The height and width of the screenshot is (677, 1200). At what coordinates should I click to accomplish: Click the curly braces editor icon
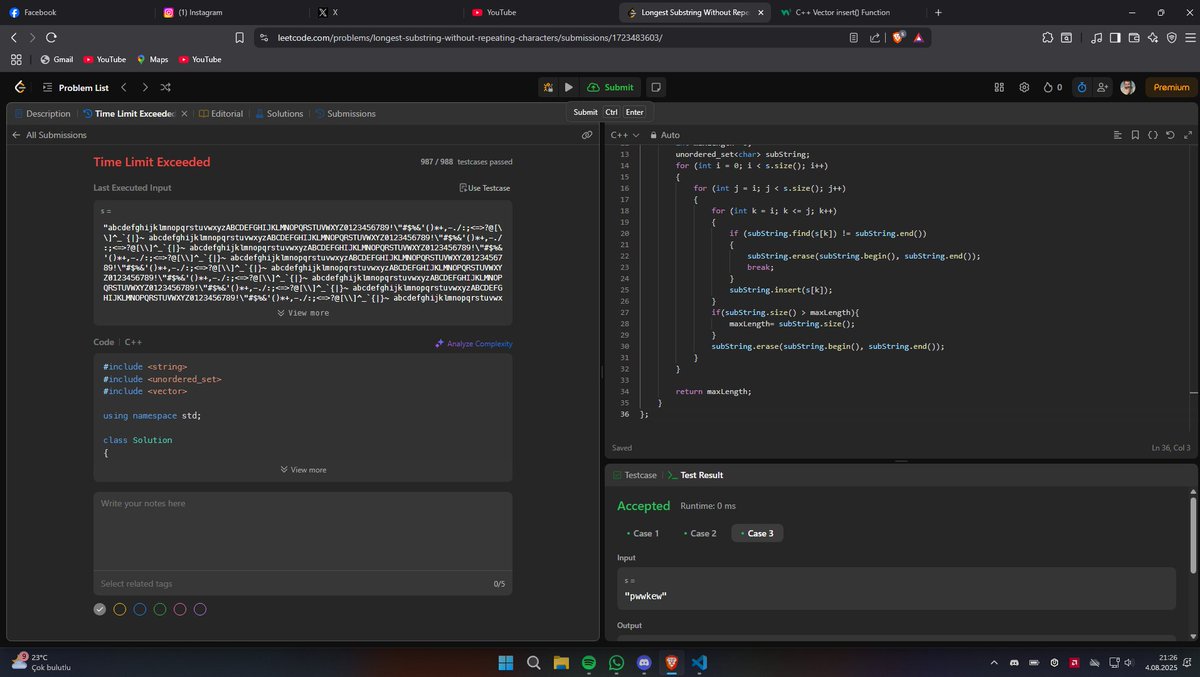tap(1153, 135)
